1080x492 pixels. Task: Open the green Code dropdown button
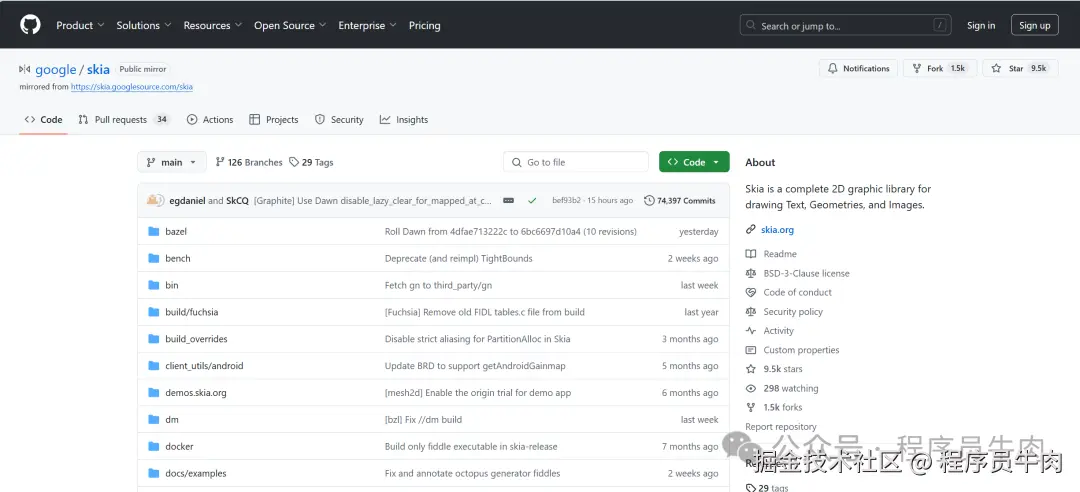tap(694, 162)
